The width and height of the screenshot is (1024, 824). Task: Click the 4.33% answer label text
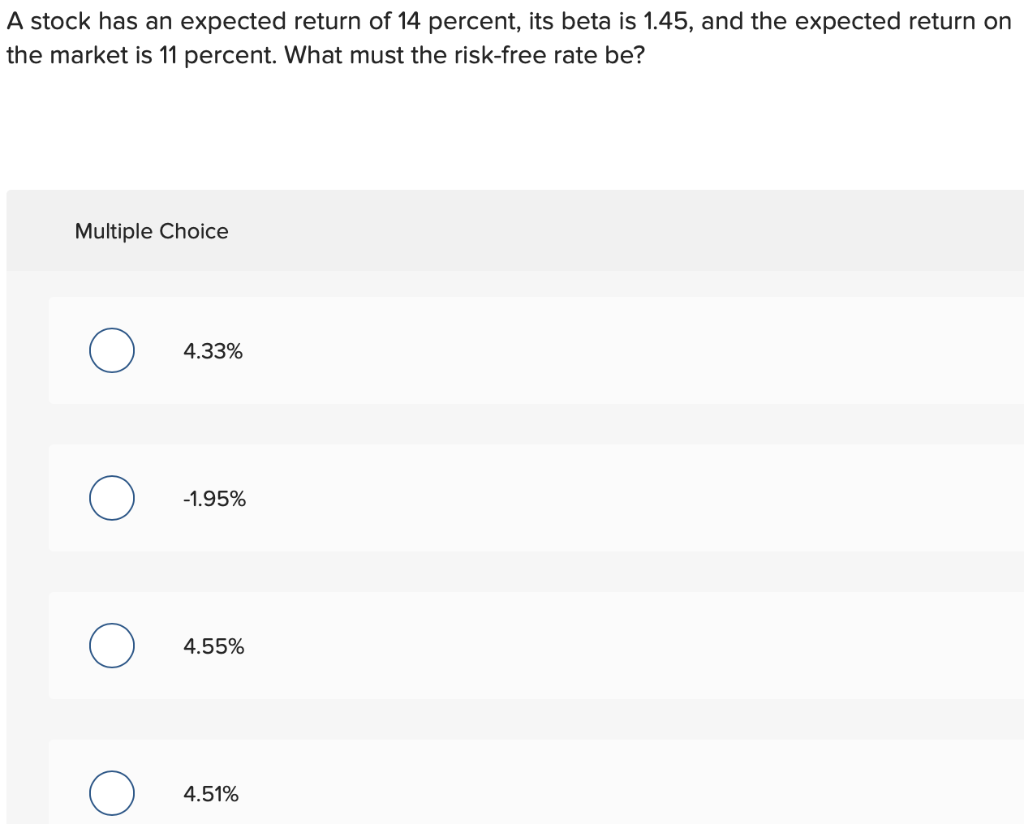click(212, 351)
